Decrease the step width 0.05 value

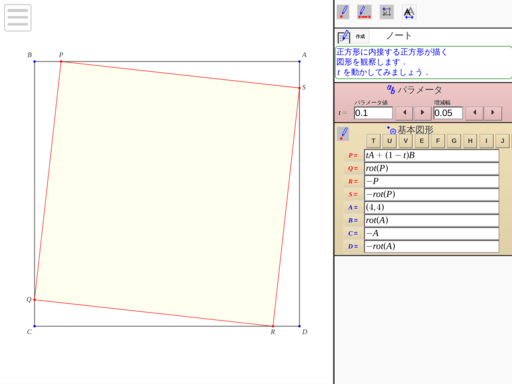(x=475, y=113)
